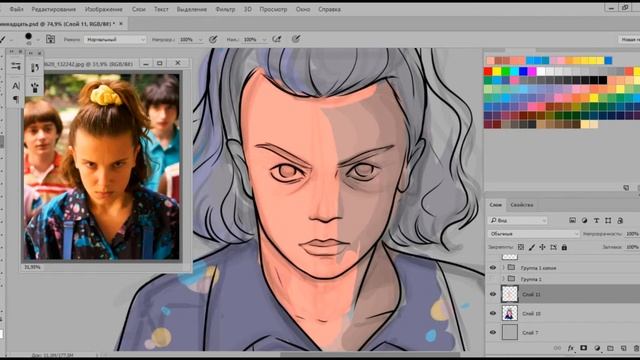Open the Файл menu
This screenshot has width=640, height=360.
16,9
